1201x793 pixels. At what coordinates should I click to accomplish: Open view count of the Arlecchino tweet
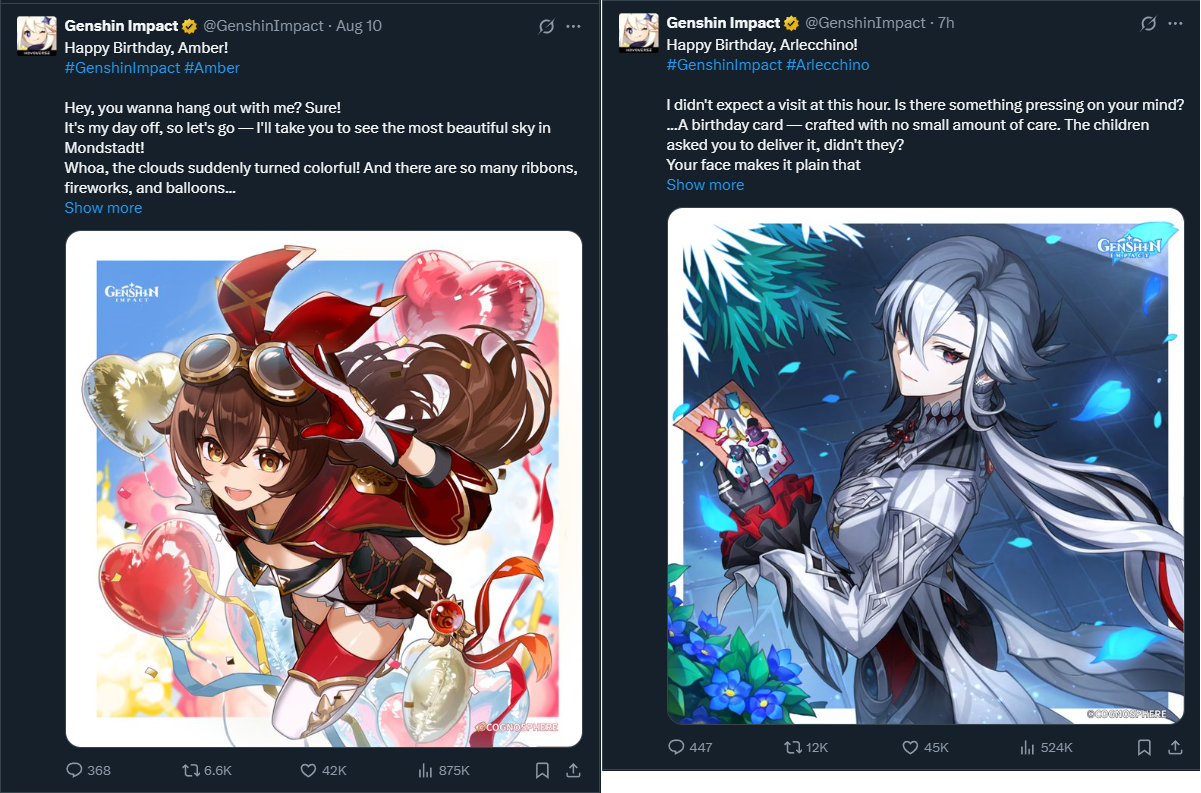[x=1046, y=747]
